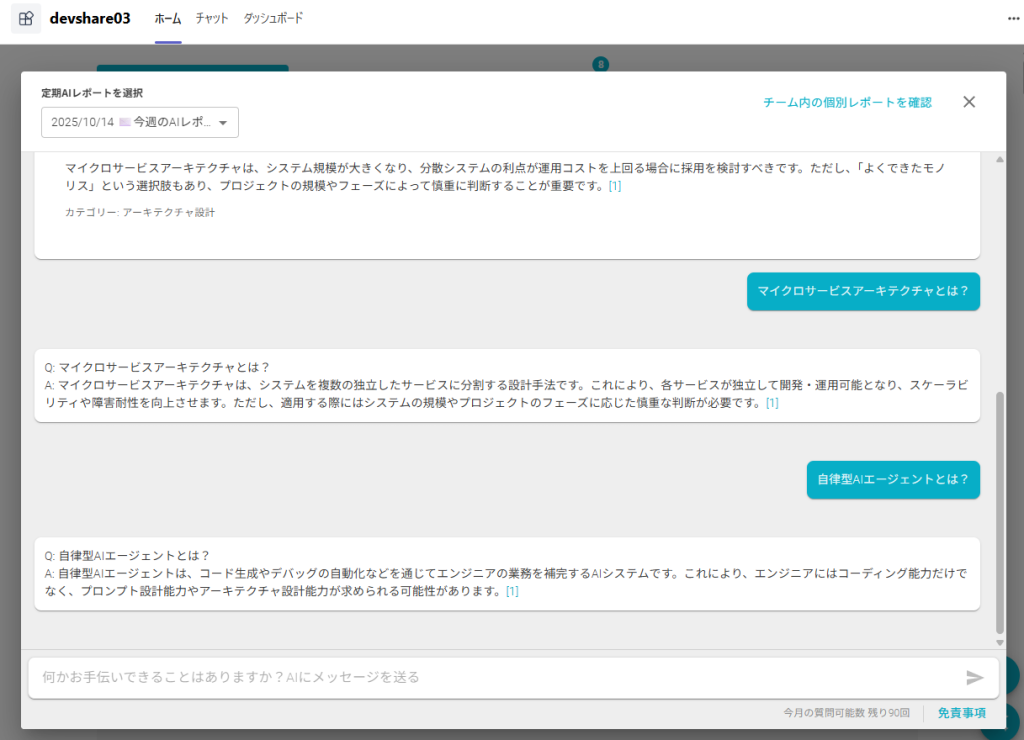Open the three-dot more options menu
Image resolution: width=1024 pixels, height=740 pixels.
[x=1013, y=19]
